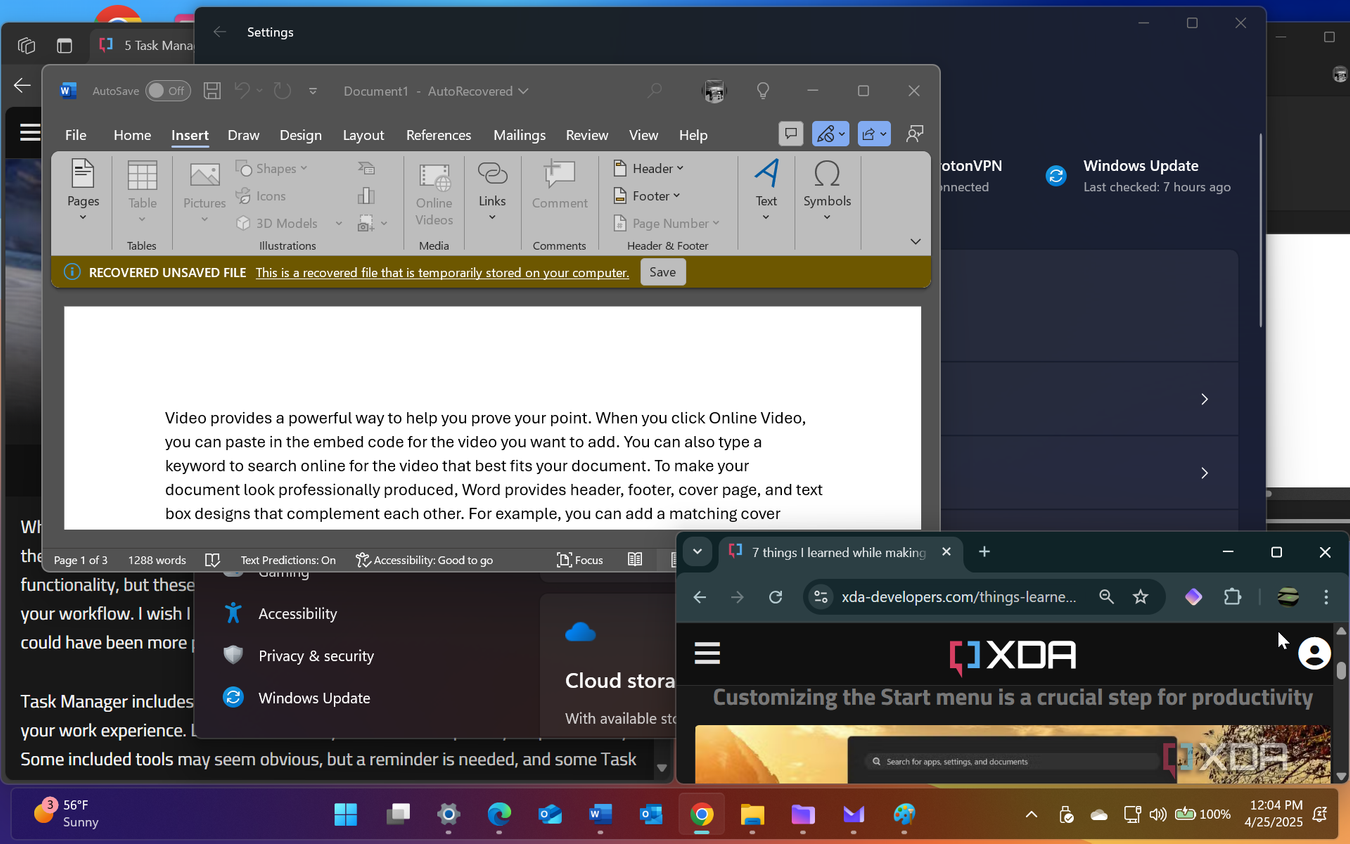Screen dimensions: 1350x844
Task: Click Text Predictions: On in the status bar
Action: pos(288,560)
